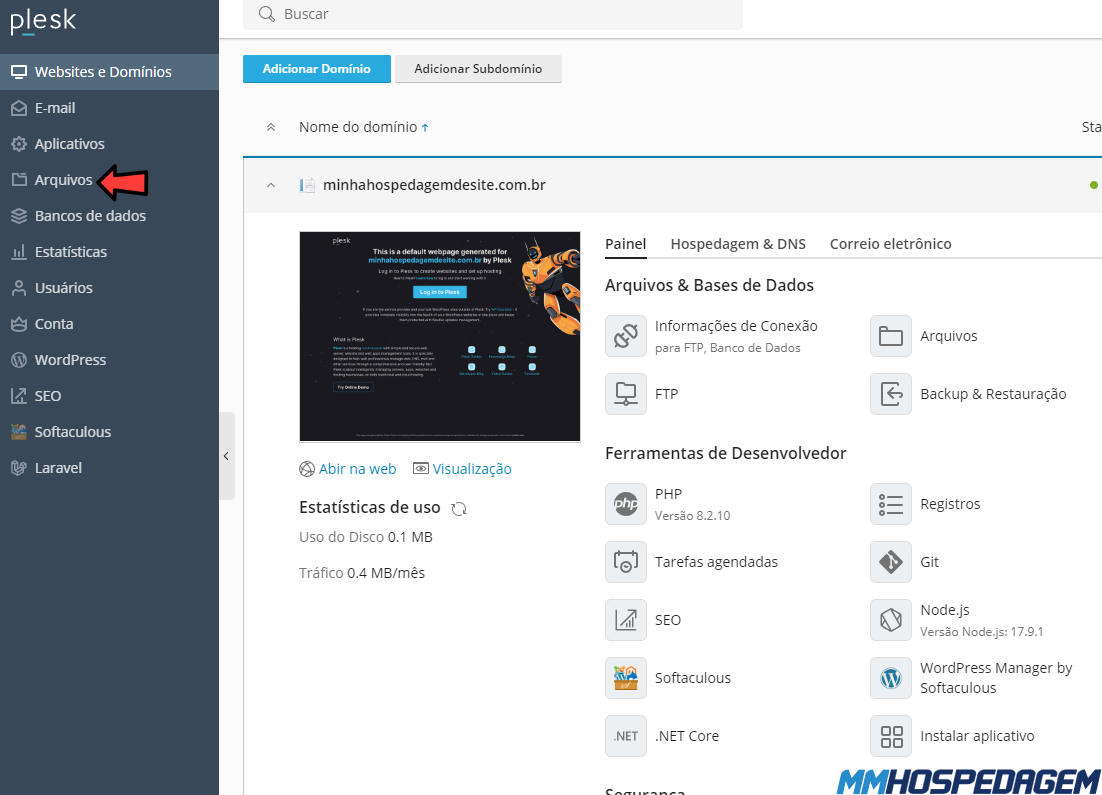The width and height of the screenshot is (1102, 795).
Task: Click the Buscar search field
Action: (x=493, y=14)
